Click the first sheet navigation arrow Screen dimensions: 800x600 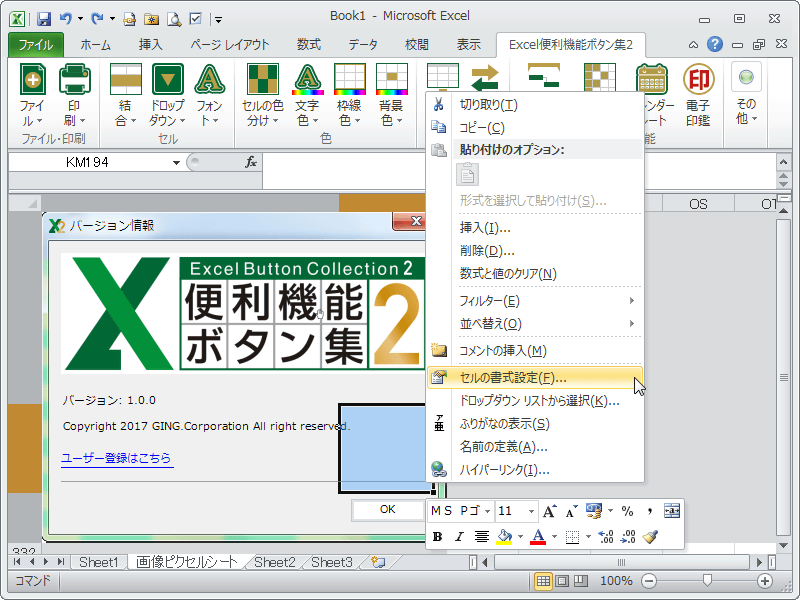[x=17, y=562]
